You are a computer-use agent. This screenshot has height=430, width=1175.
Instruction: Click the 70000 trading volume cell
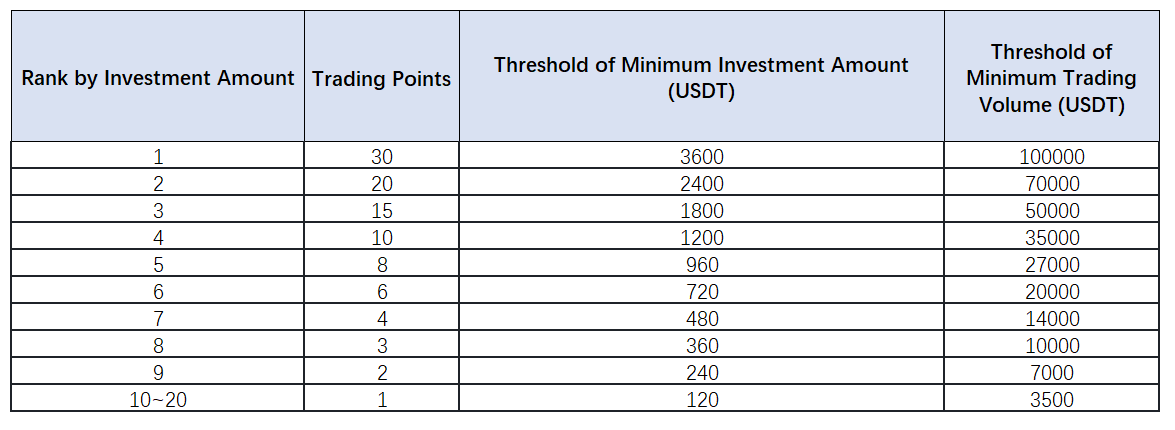(1051, 184)
